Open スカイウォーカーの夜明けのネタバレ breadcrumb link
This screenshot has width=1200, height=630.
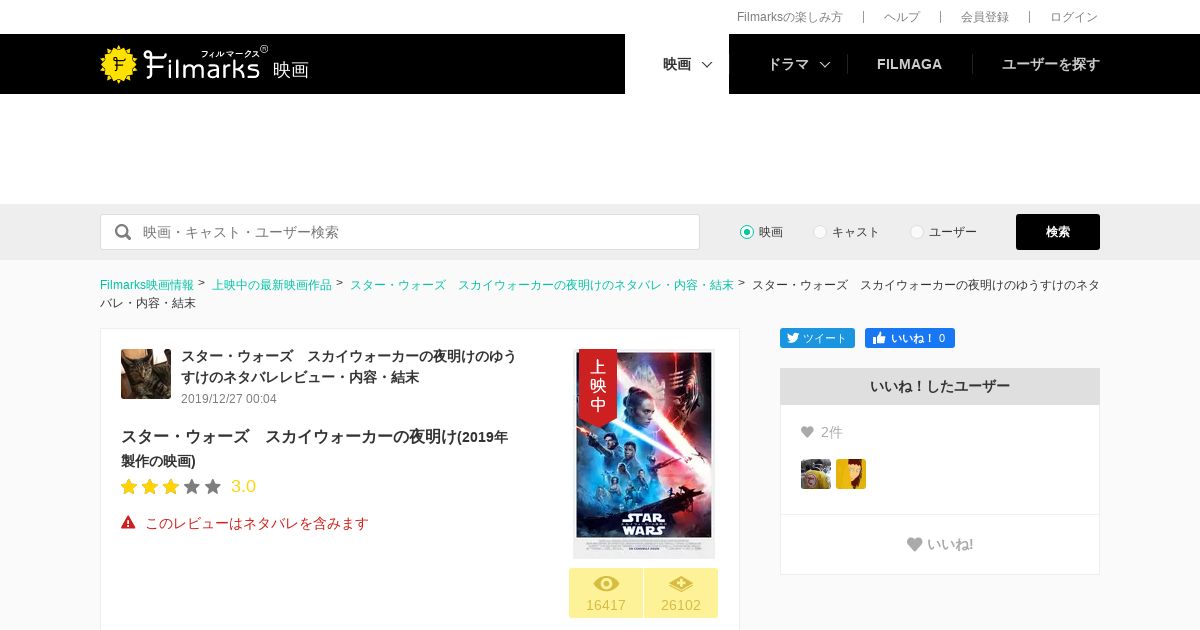(542, 285)
